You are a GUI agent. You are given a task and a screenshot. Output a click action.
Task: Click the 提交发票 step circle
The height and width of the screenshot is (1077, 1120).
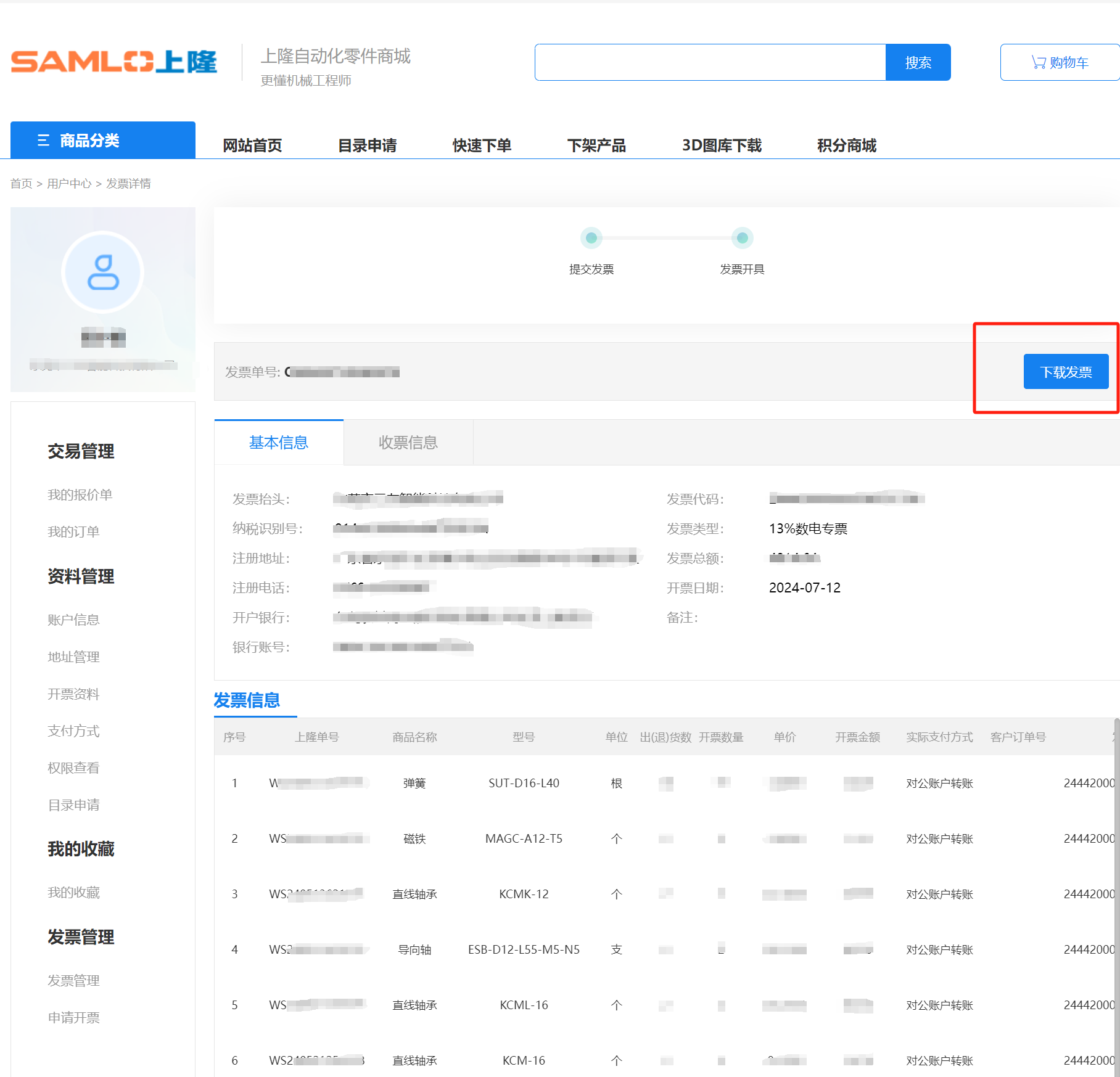[591, 238]
